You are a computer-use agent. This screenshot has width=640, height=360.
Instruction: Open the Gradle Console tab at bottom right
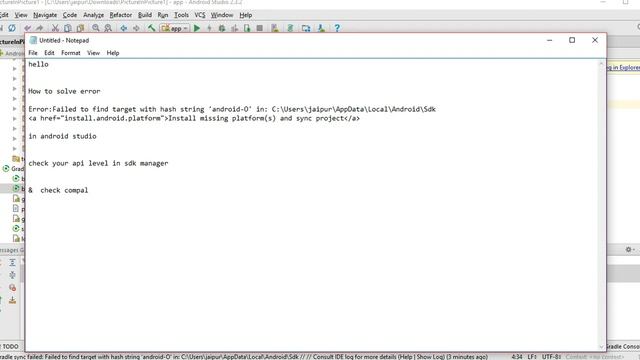pyautogui.click(x=623, y=347)
